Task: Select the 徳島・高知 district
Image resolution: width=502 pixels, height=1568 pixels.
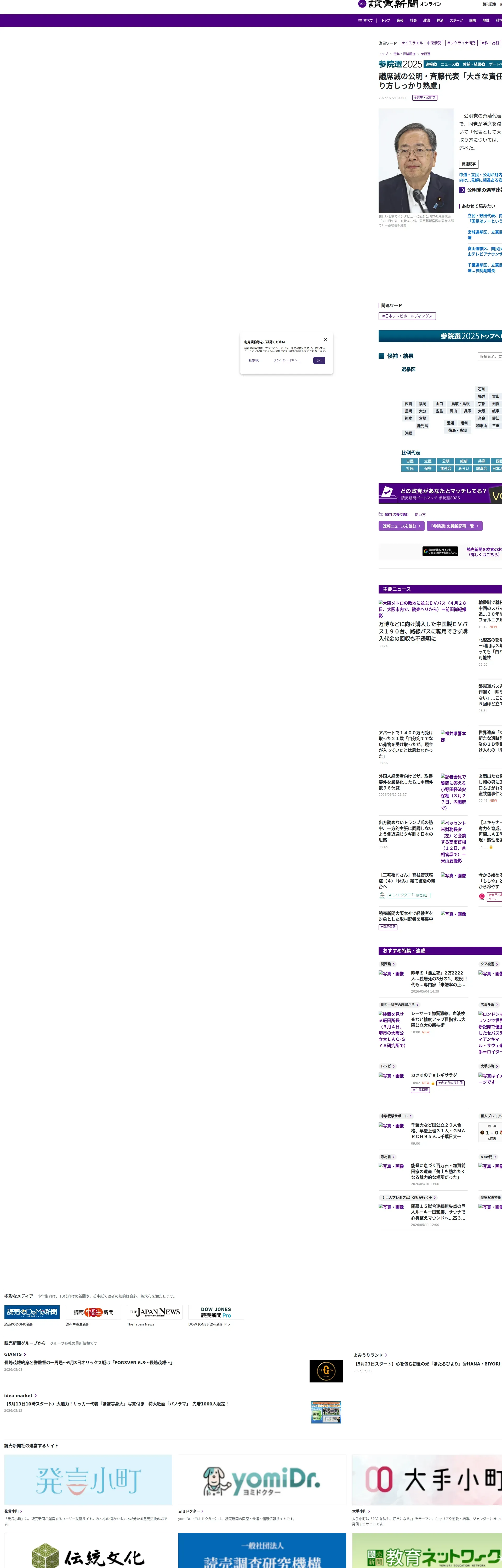Action: 458,430
